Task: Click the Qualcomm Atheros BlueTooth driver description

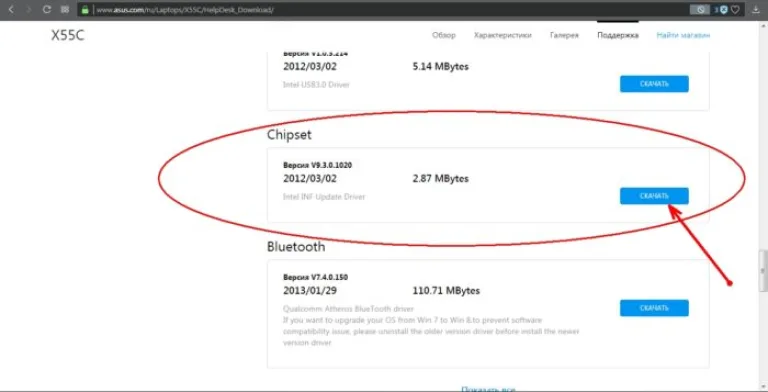Action: tap(348, 309)
